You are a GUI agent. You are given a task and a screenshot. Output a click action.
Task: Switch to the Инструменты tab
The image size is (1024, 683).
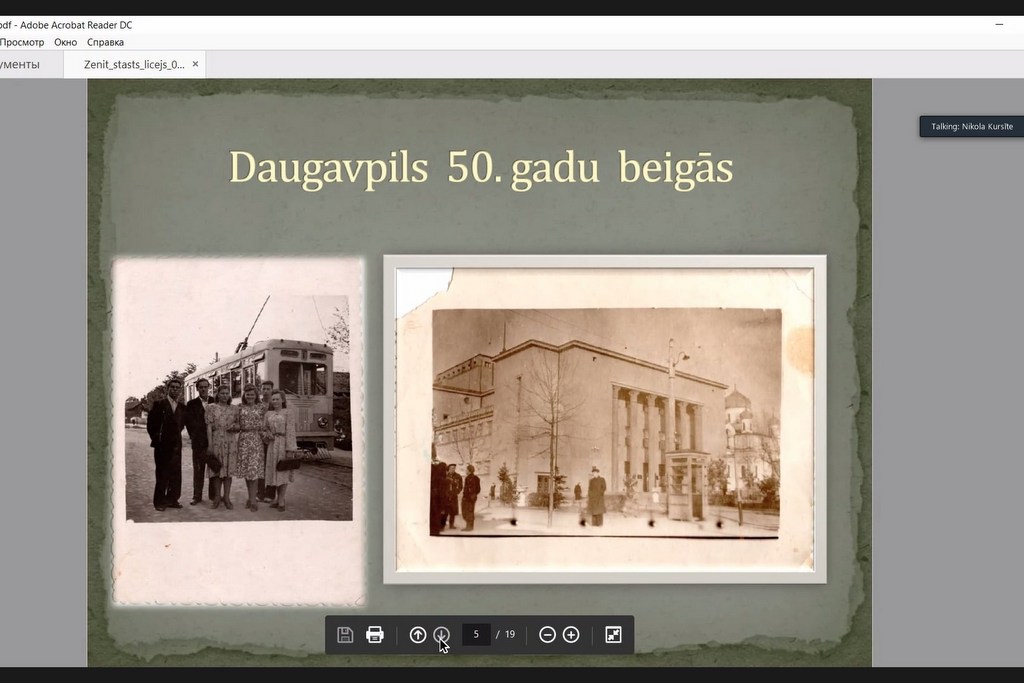20,65
